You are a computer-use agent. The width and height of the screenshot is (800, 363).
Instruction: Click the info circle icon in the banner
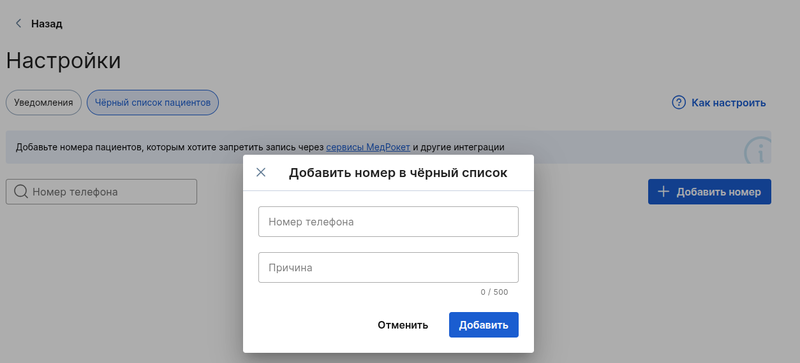click(758, 150)
